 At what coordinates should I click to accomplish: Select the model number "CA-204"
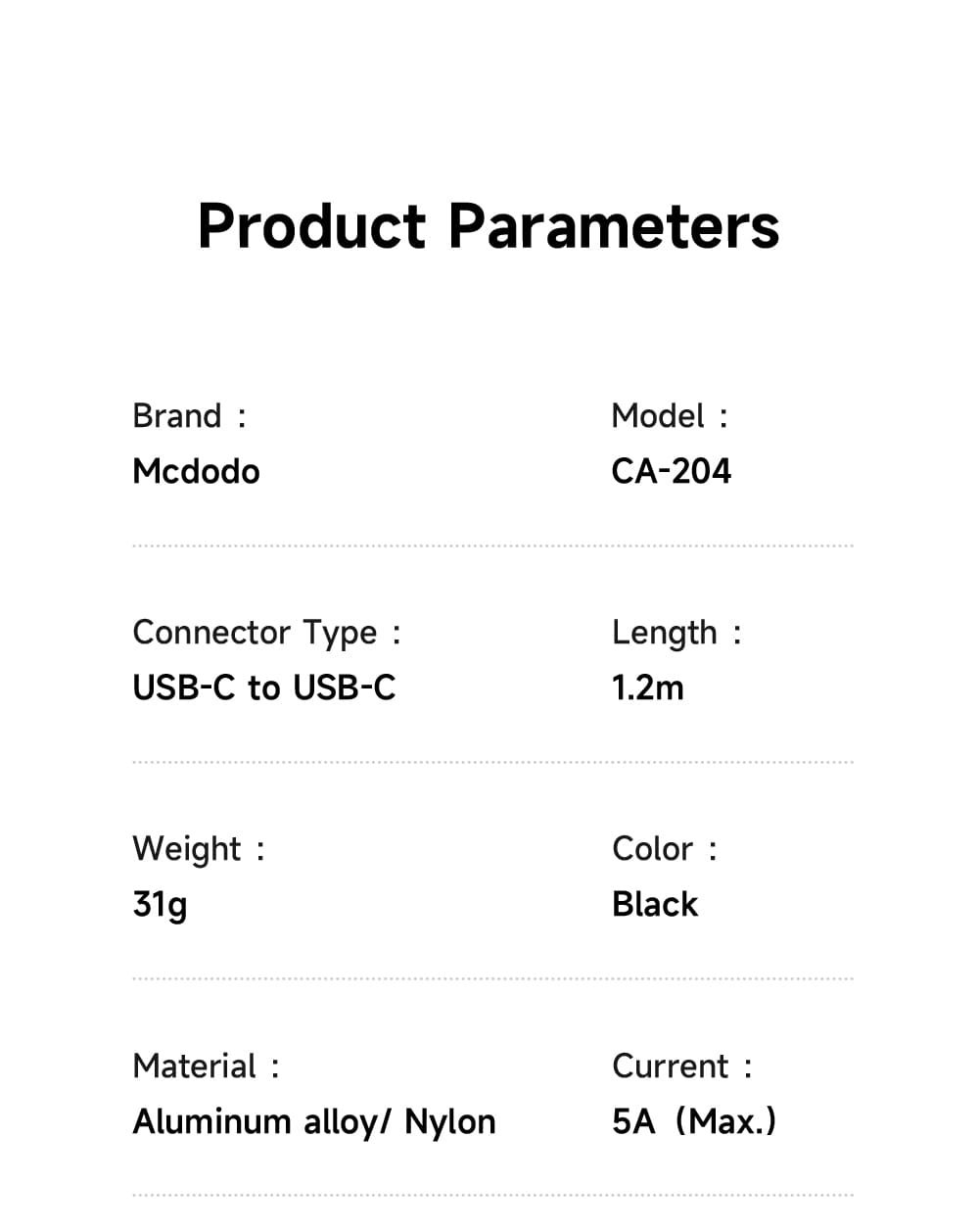pos(671,472)
